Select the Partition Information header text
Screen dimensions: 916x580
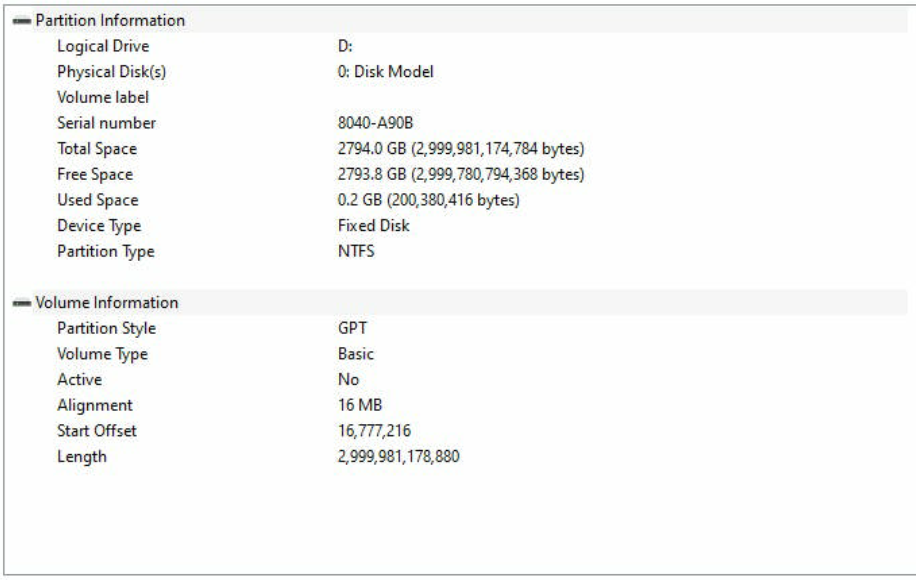click(110, 20)
